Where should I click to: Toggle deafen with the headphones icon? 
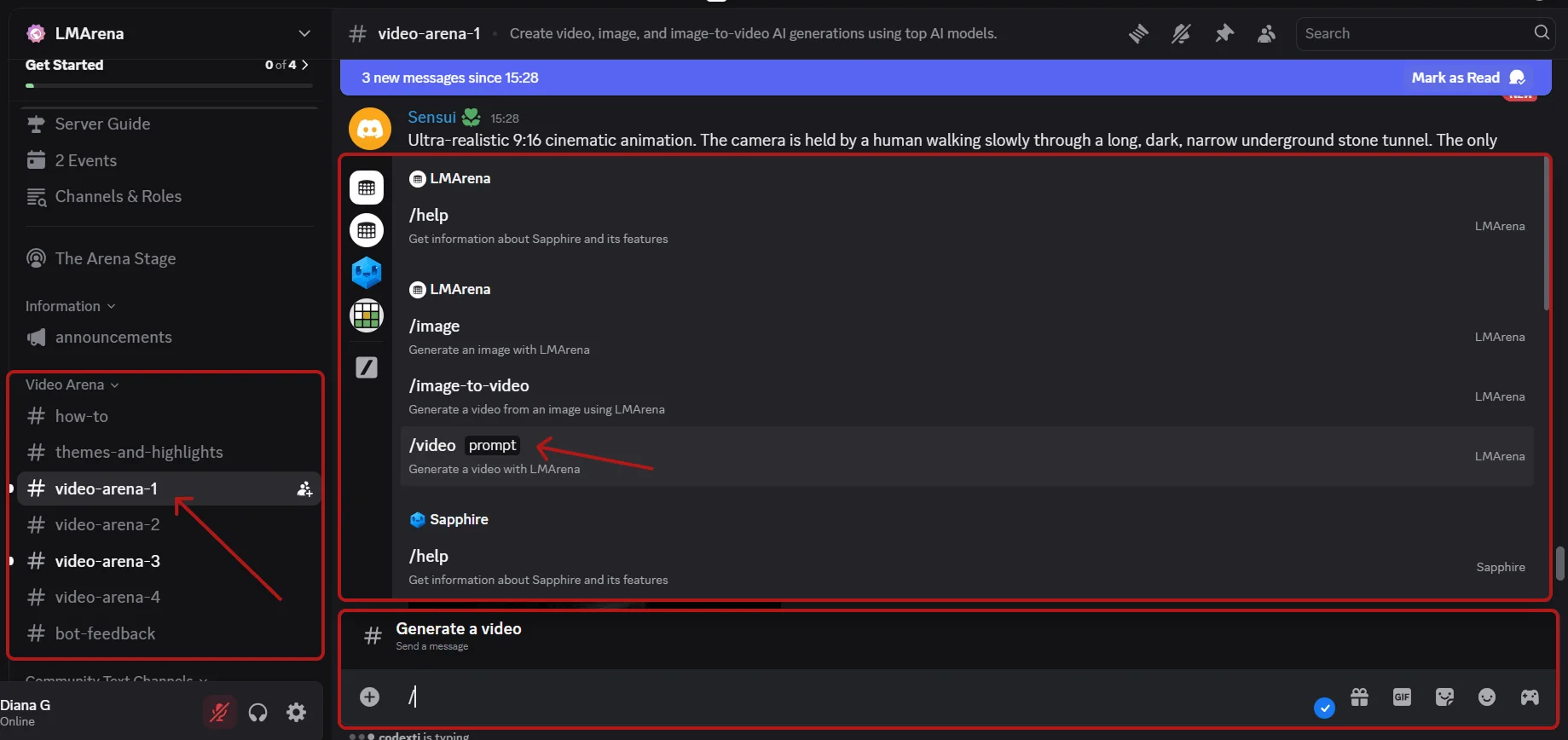tap(257, 712)
